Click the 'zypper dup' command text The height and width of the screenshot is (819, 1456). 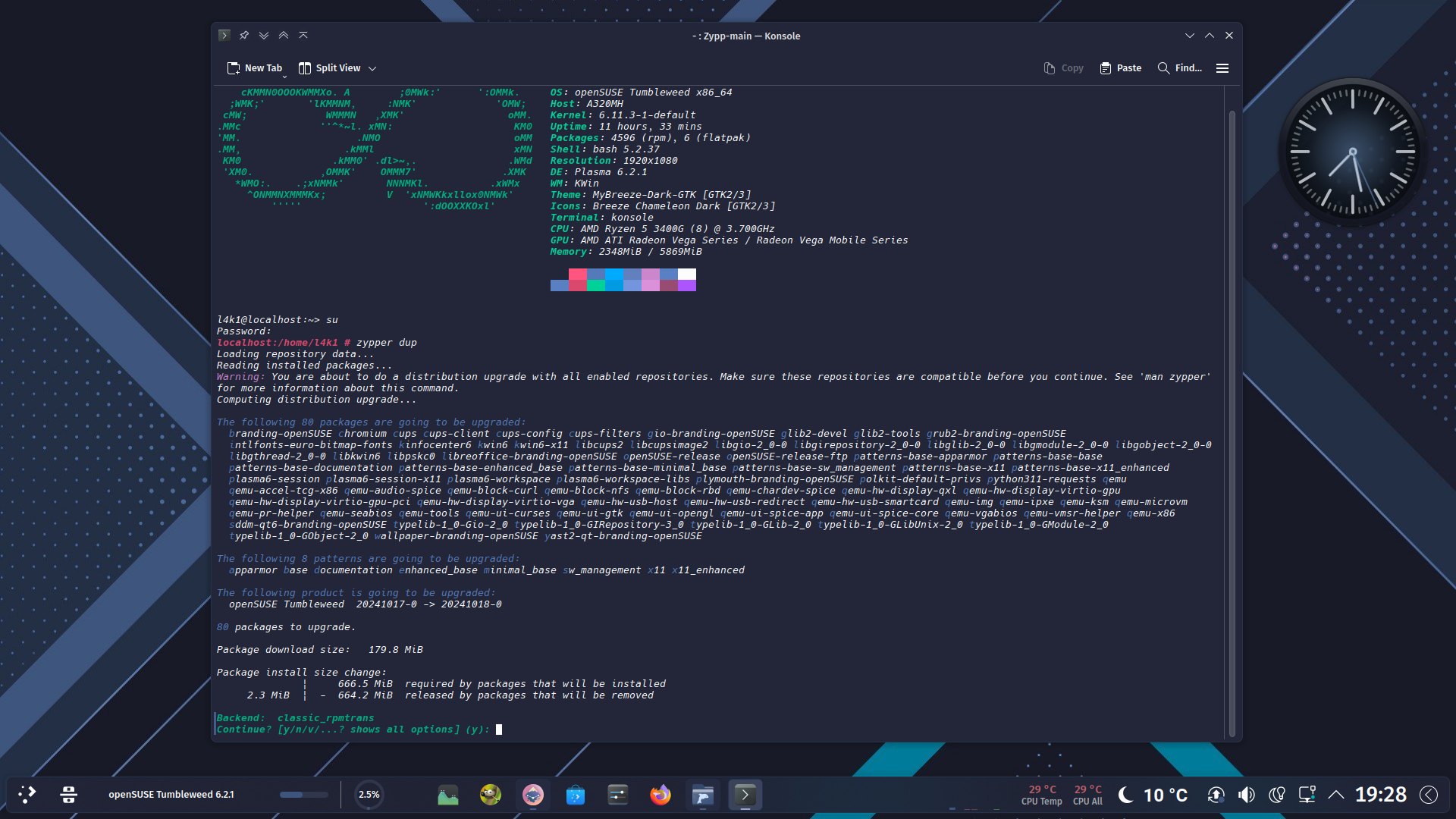(387, 343)
